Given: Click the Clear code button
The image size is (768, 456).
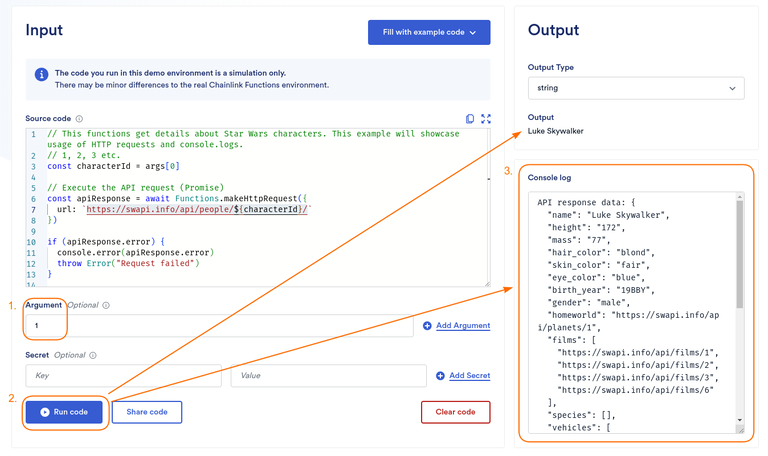Looking at the screenshot, I should coord(455,412).
